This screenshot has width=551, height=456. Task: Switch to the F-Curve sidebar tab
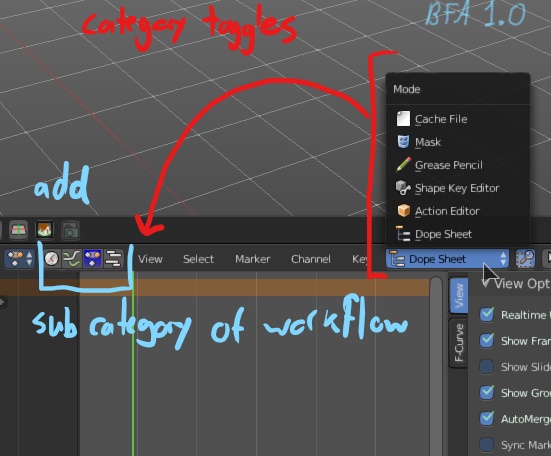[459, 343]
